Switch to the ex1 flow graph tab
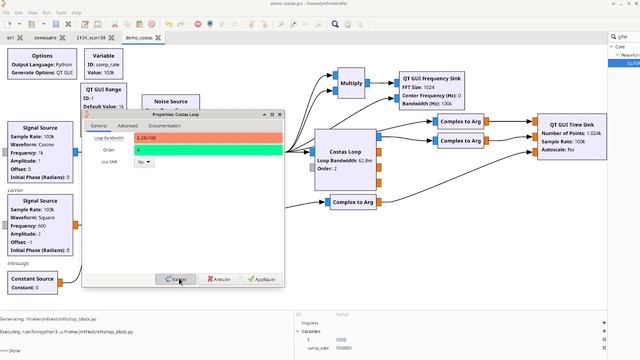 tap(10, 38)
